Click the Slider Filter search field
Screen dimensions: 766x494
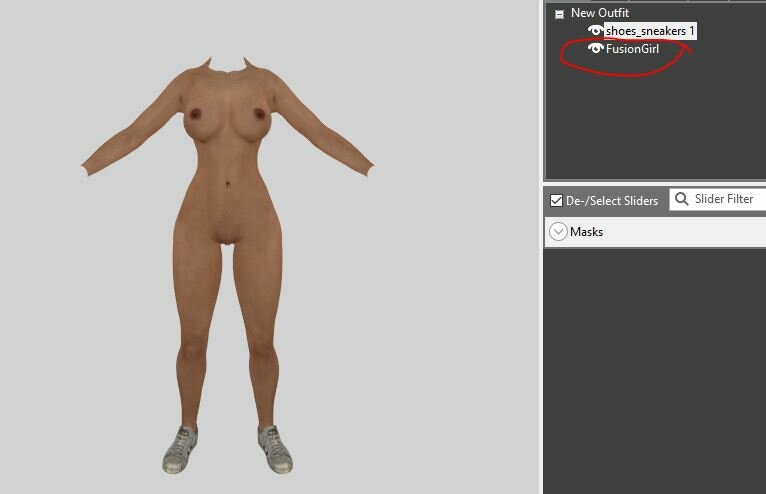click(717, 199)
